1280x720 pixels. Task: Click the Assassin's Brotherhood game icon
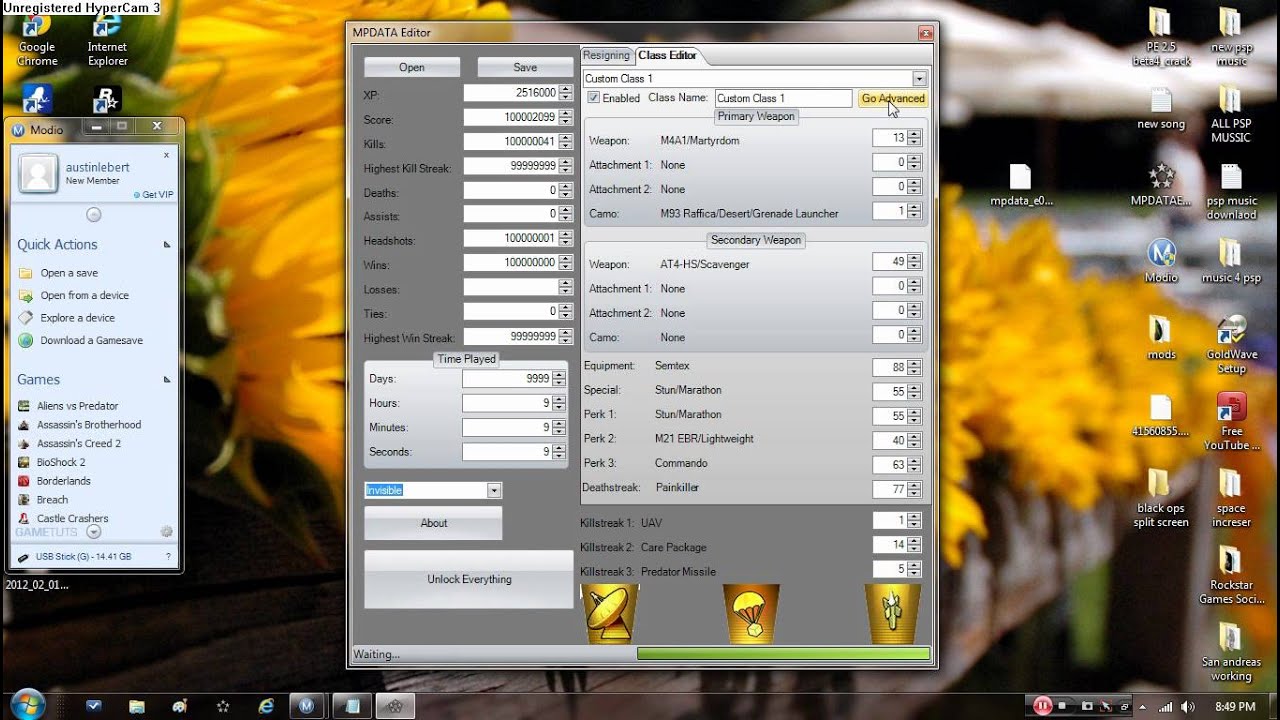24,425
